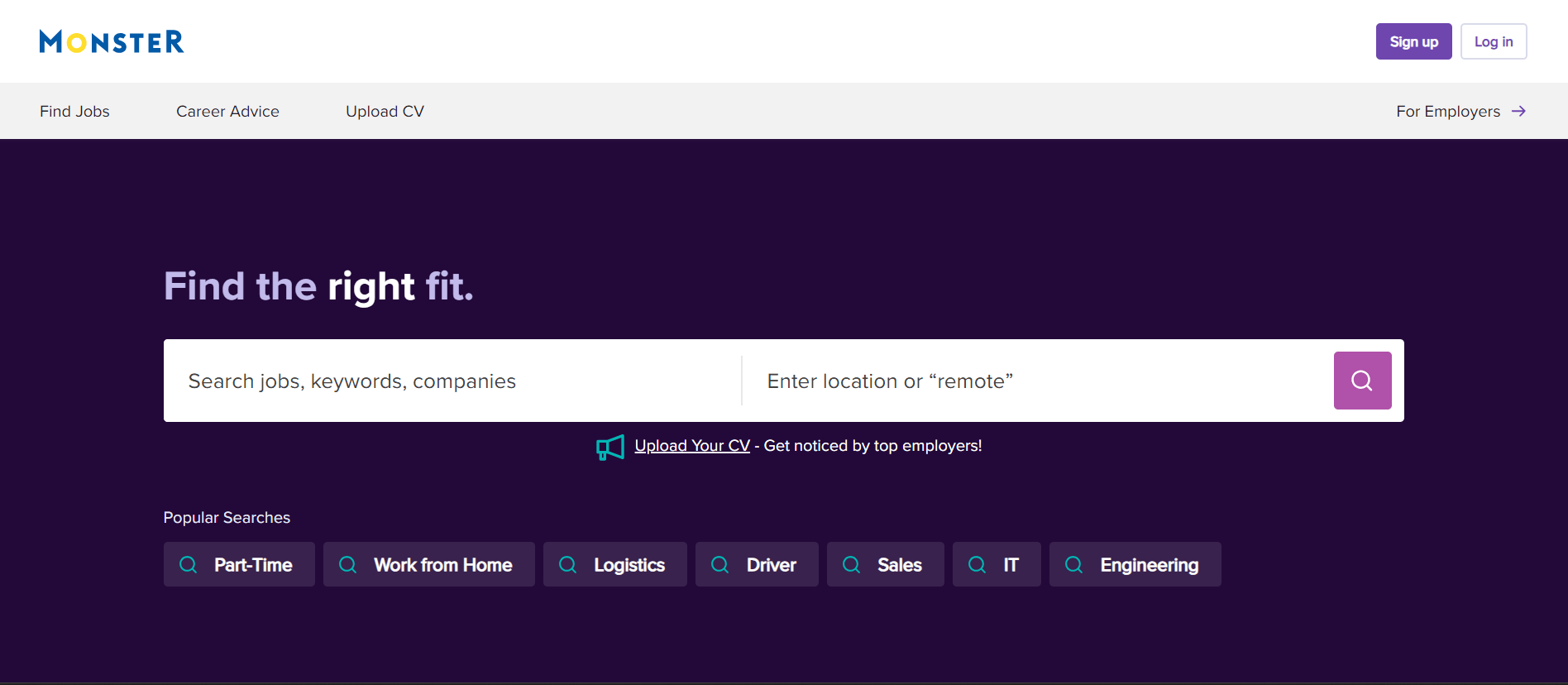Select the Logistics popular search
The height and width of the screenshot is (685, 1568).
tap(615, 564)
